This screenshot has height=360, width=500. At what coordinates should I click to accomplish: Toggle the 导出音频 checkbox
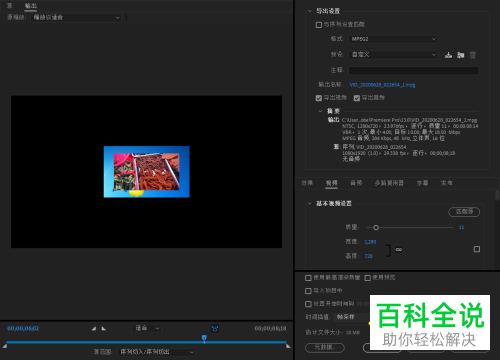[x=357, y=98]
